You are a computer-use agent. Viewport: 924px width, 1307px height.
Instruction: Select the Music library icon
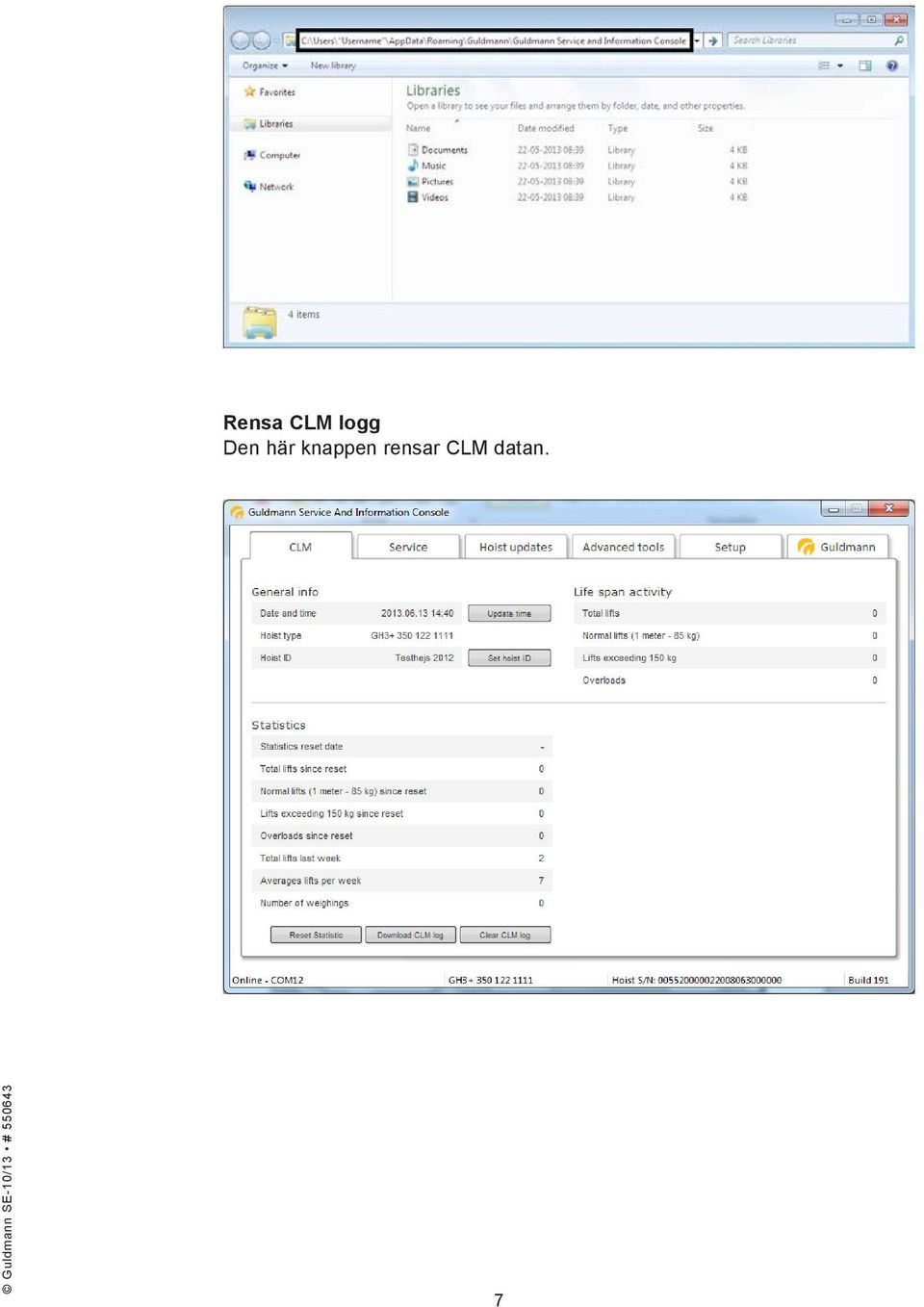coord(413,166)
